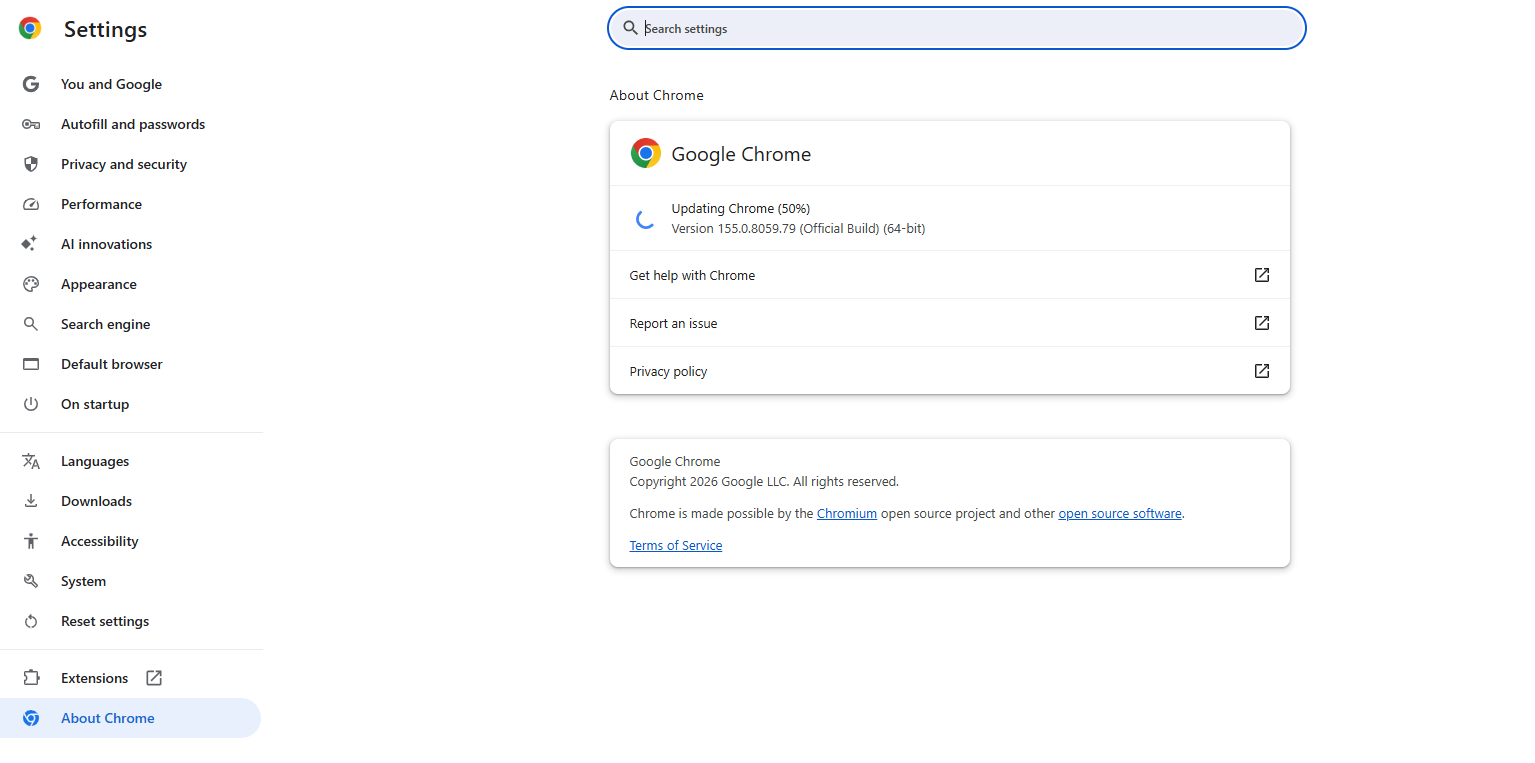Click the puzzle piece icon for Extensions

(31, 678)
